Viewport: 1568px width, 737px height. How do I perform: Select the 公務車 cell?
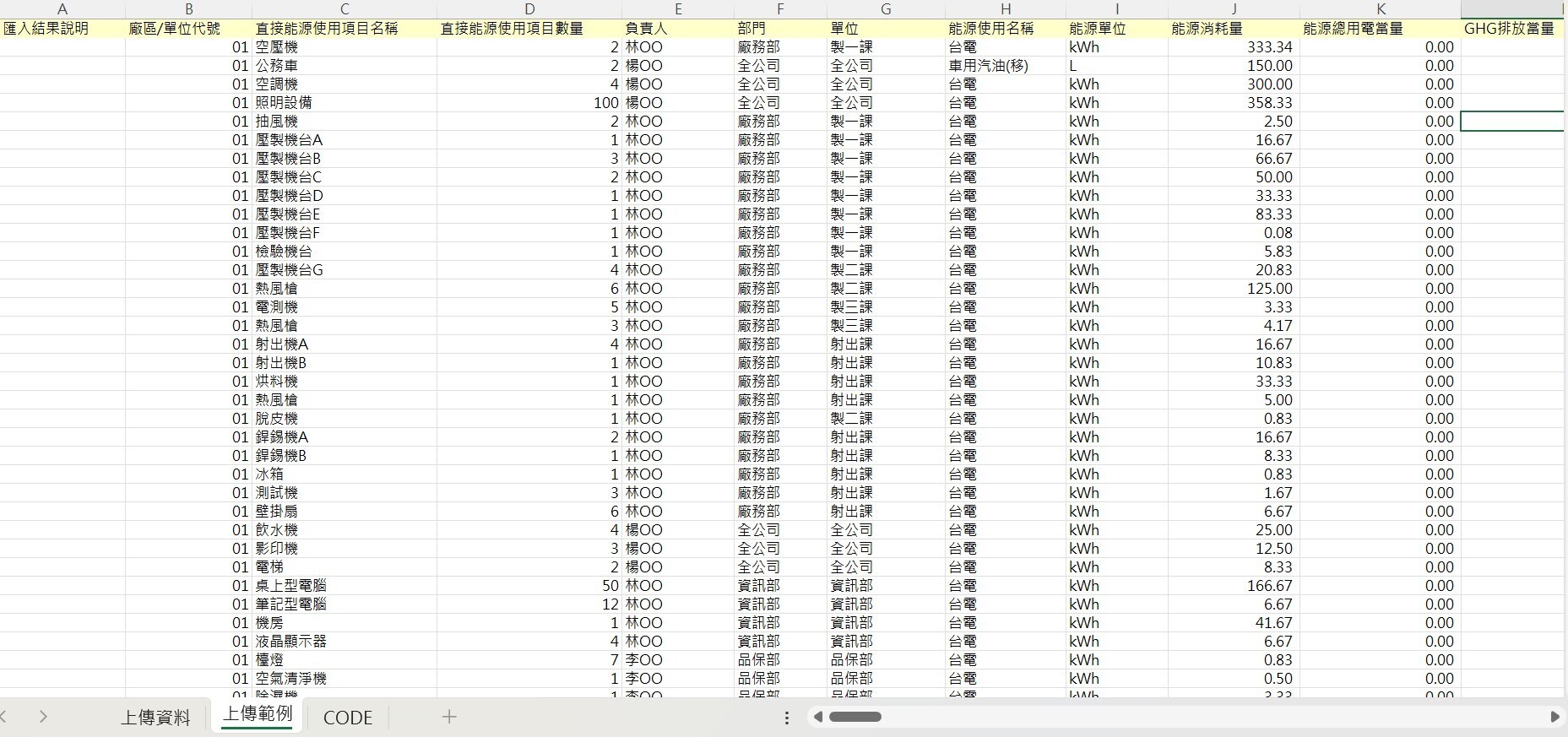point(345,65)
